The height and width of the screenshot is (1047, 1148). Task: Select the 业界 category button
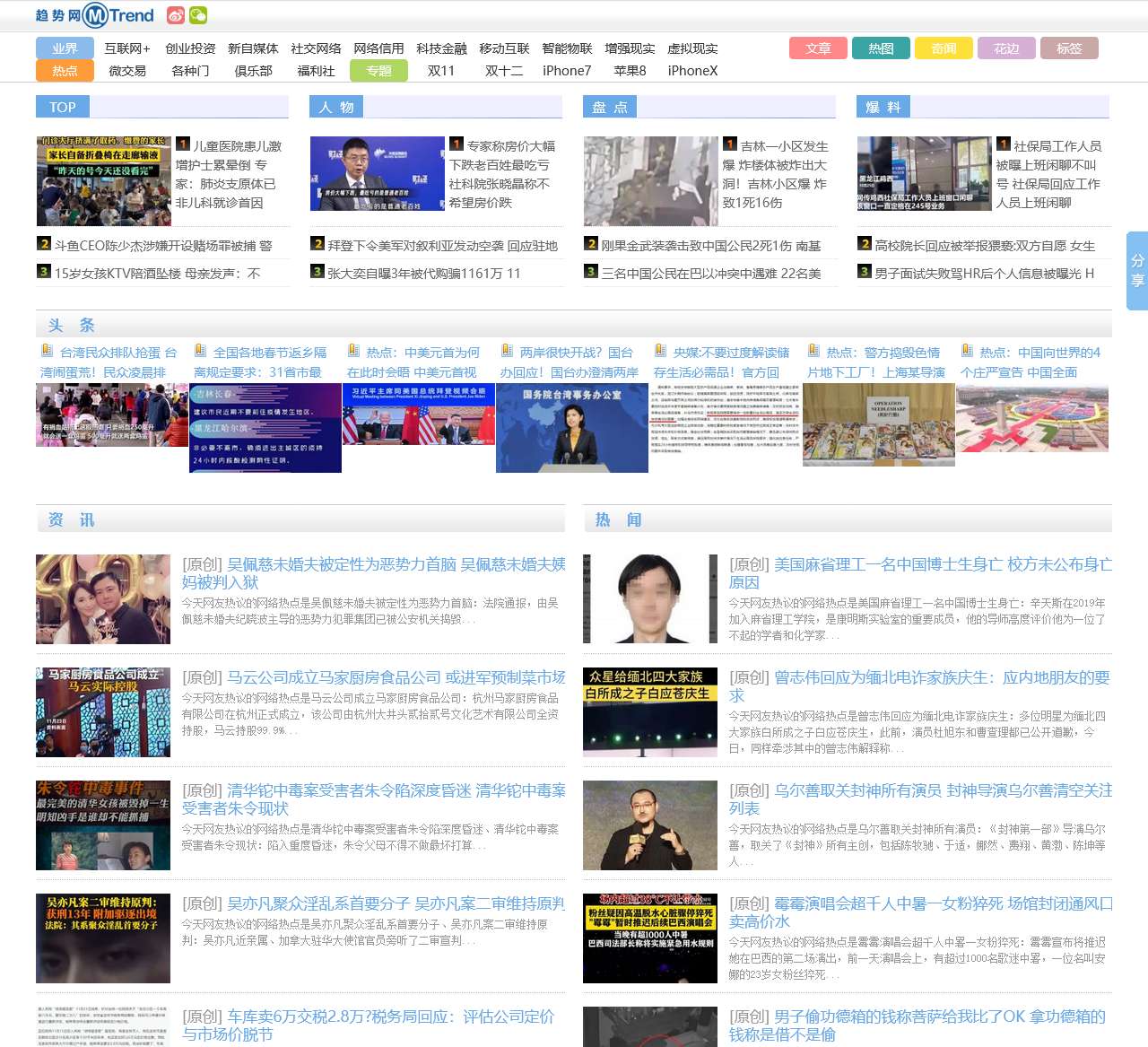[x=65, y=48]
